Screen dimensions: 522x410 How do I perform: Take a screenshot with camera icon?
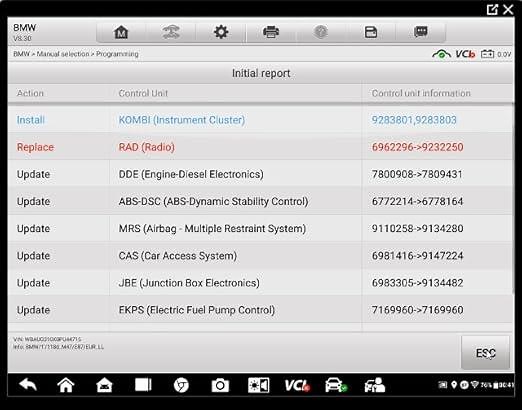220,385
